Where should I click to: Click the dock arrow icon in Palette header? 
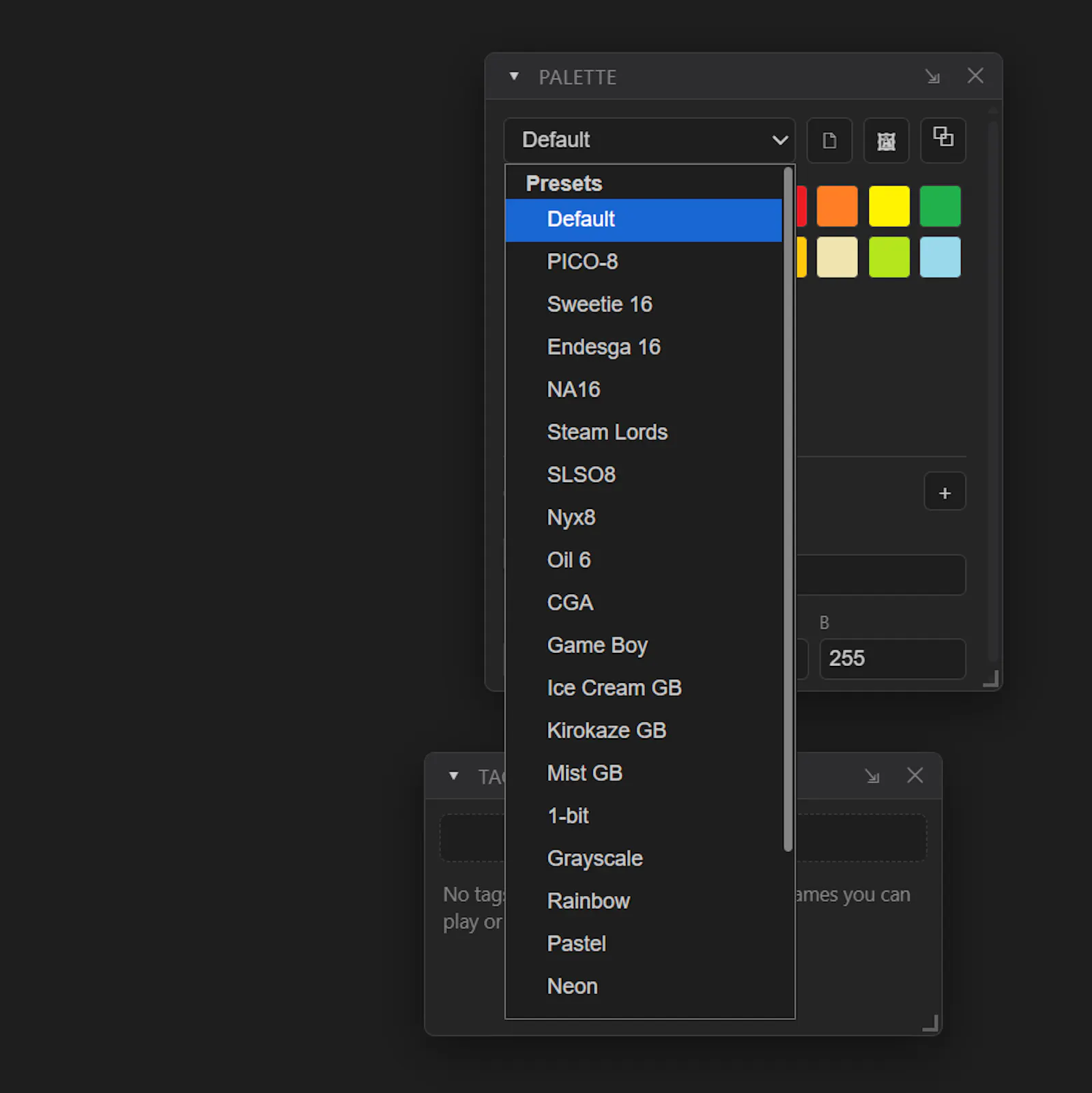coord(932,76)
